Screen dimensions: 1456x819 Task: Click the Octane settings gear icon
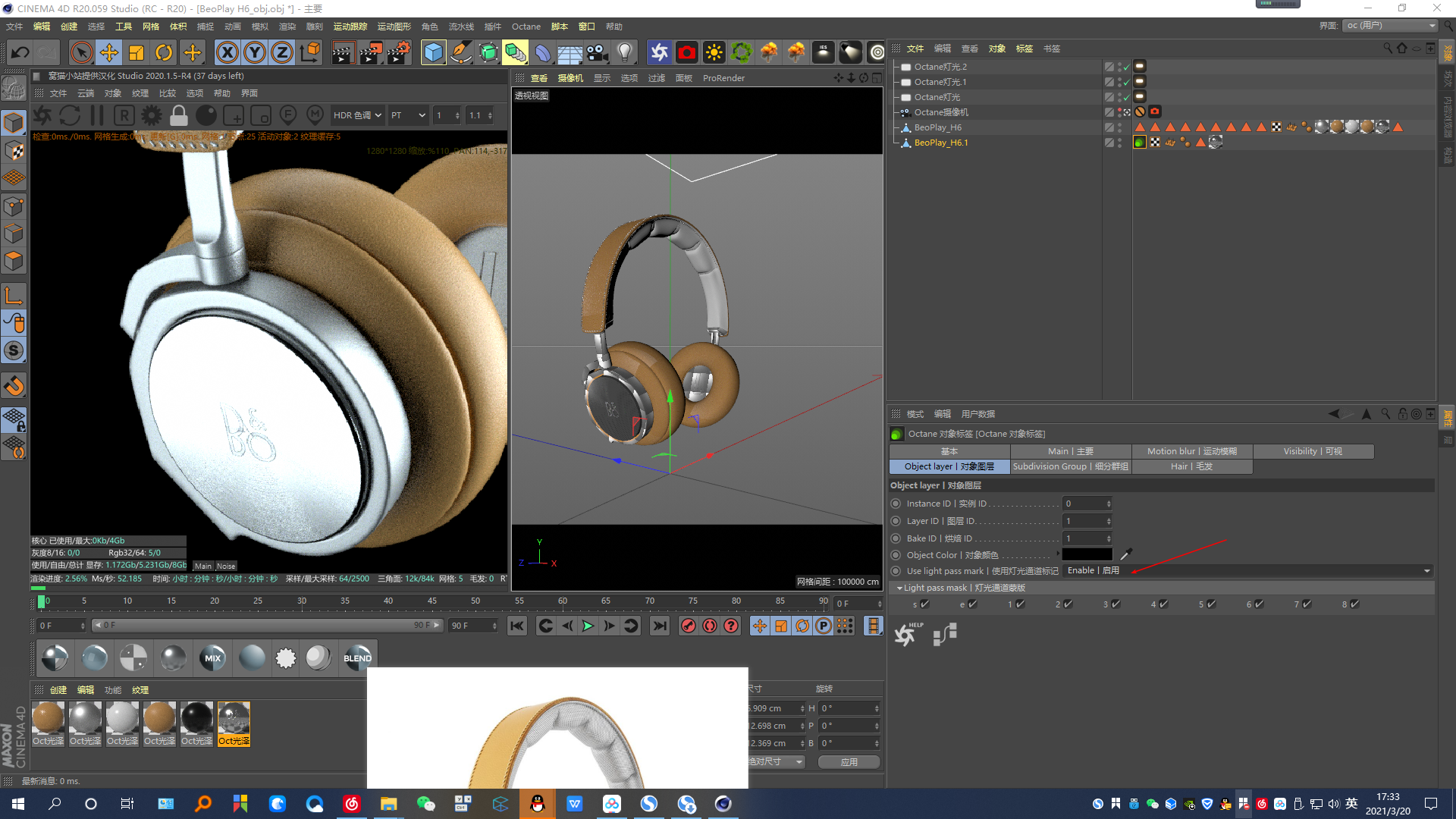(152, 115)
